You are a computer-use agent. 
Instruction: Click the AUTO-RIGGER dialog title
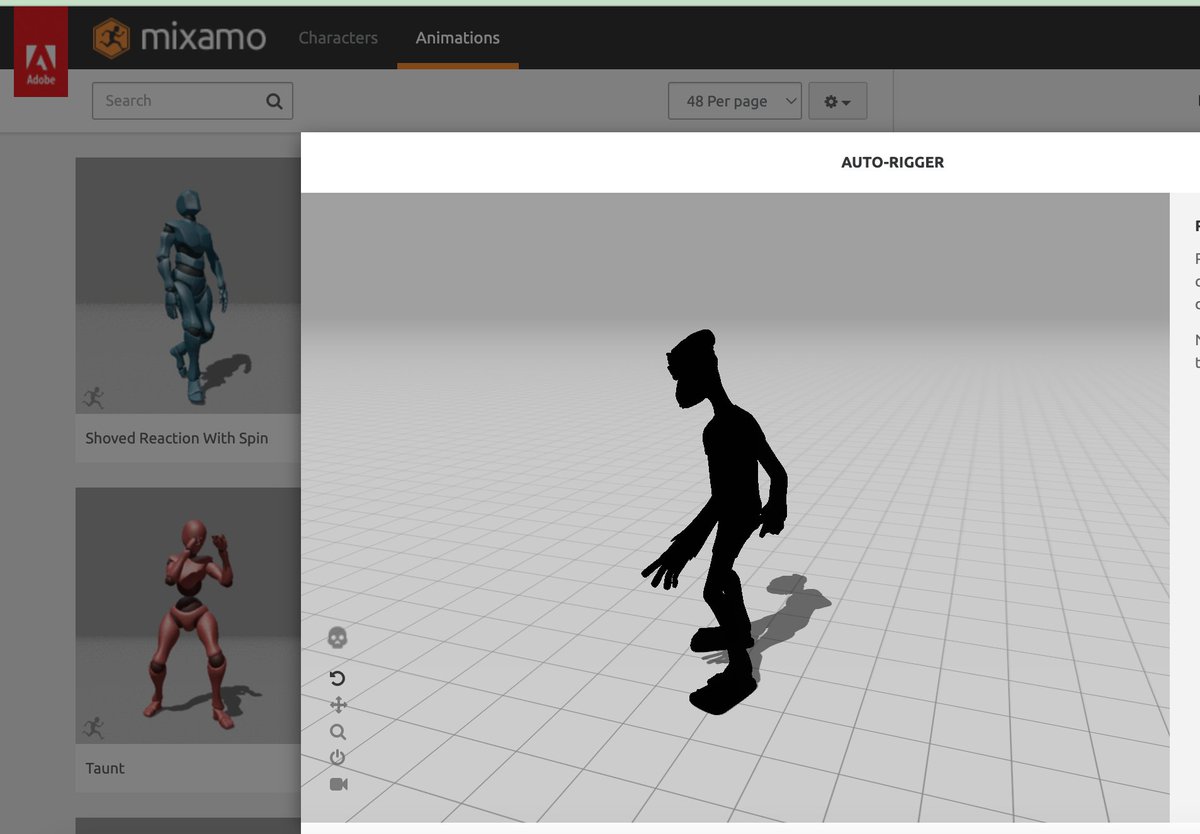(892, 162)
